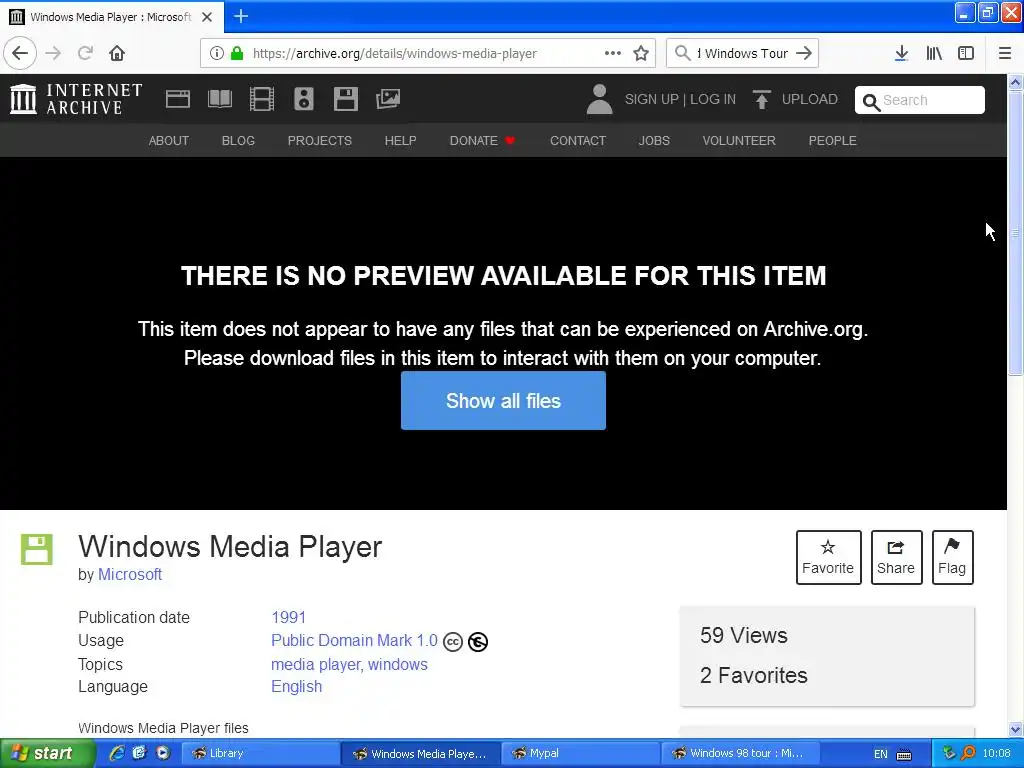Open the Audio speaker icon
Viewport: 1024px width, 768px height.
304,99
